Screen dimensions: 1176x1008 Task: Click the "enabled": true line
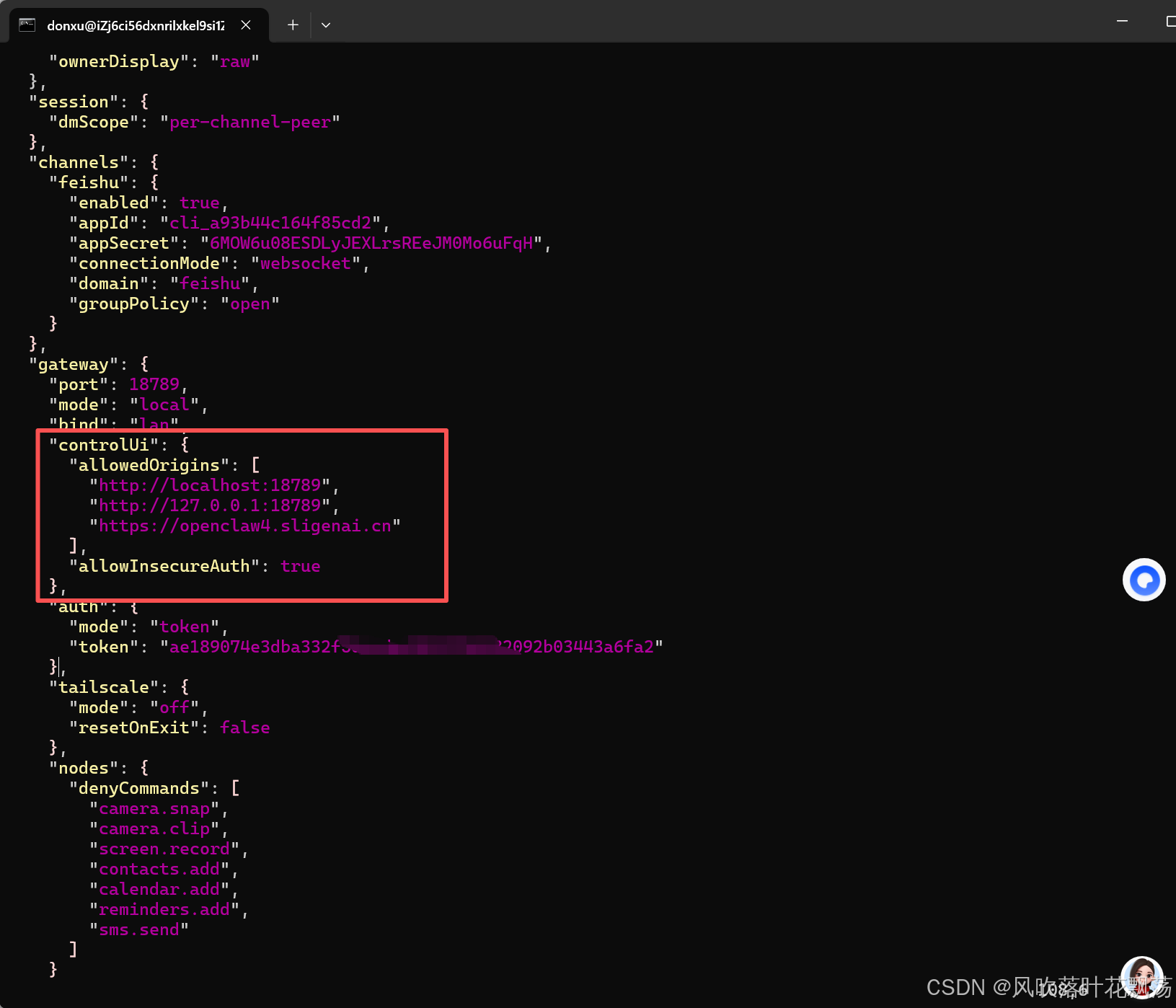[149, 203]
